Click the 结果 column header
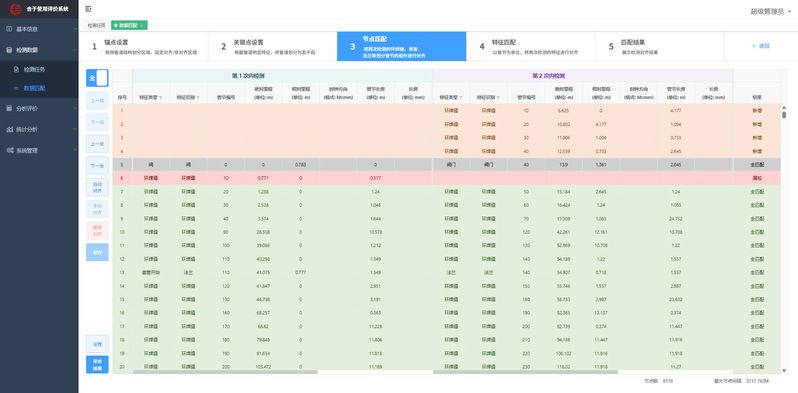 [x=757, y=97]
